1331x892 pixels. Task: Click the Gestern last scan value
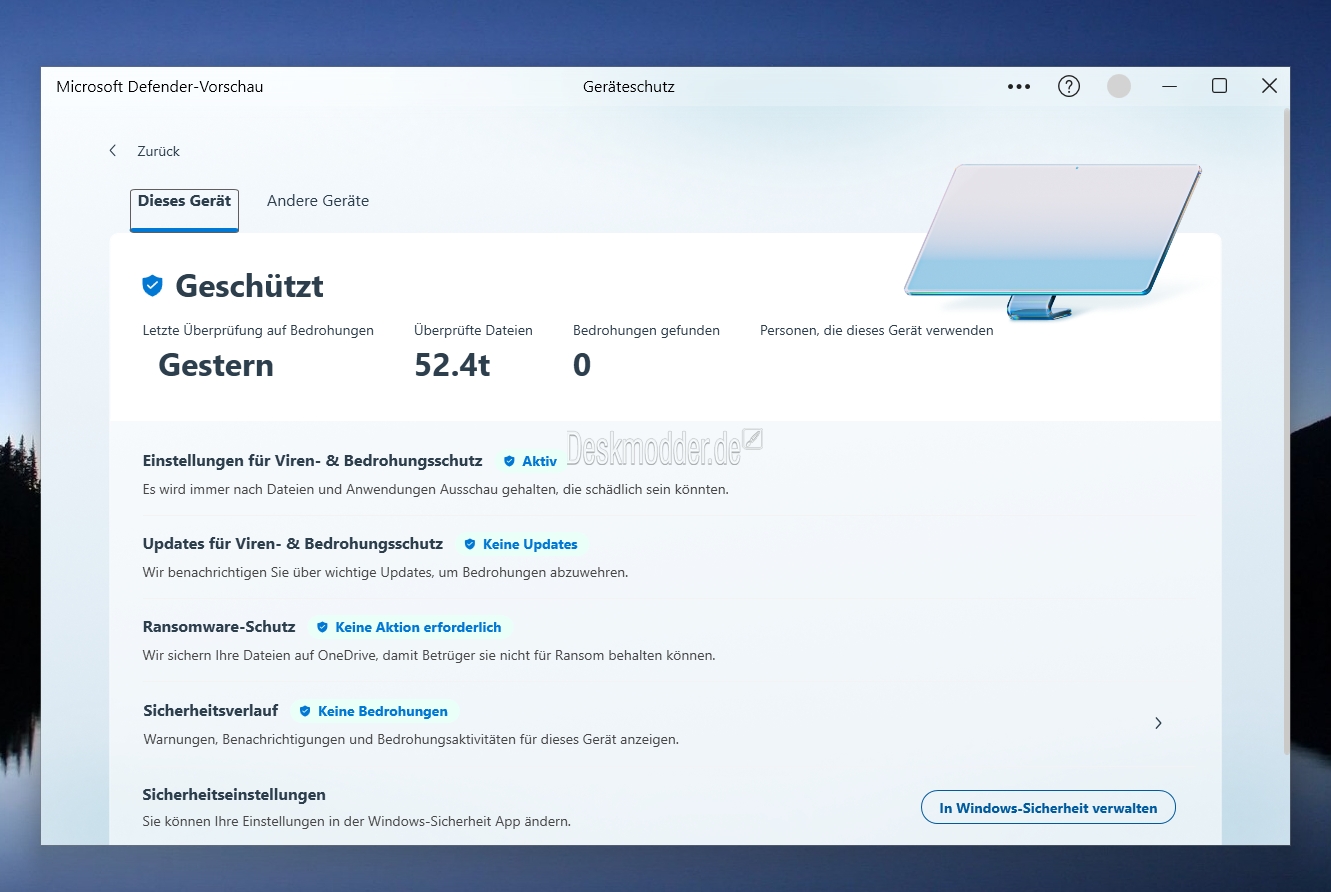216,365
